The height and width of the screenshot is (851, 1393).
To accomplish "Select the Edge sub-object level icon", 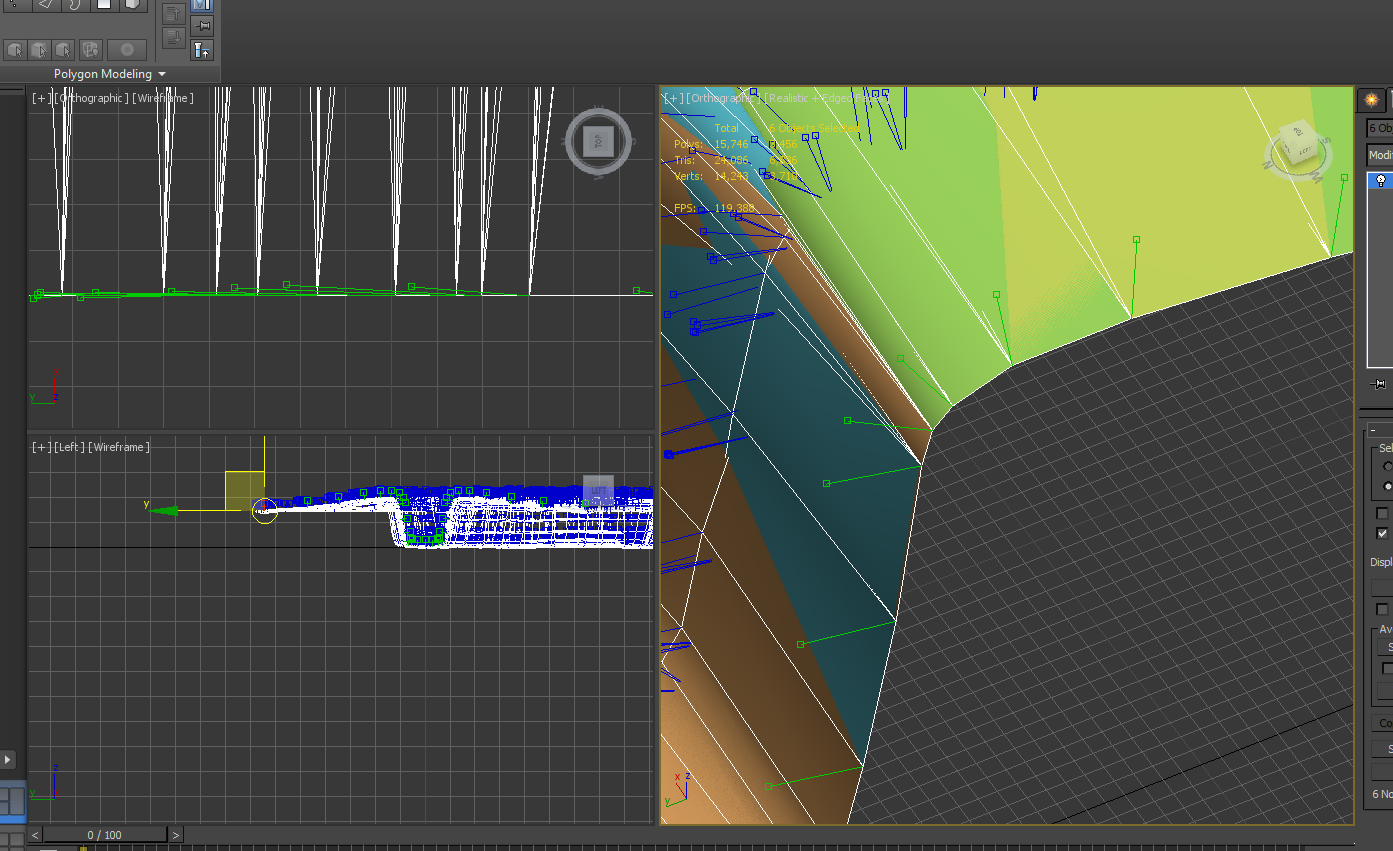I will [46, 5].
